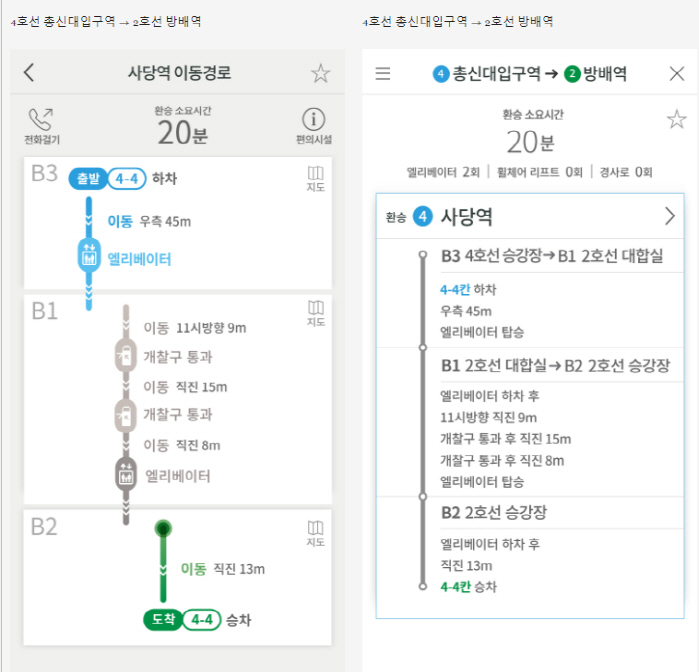Tap the first 개찰구 통과 gate icon
Image resolution: width=699 pixels, height=672 pixels.
click(x=125, y=355)
